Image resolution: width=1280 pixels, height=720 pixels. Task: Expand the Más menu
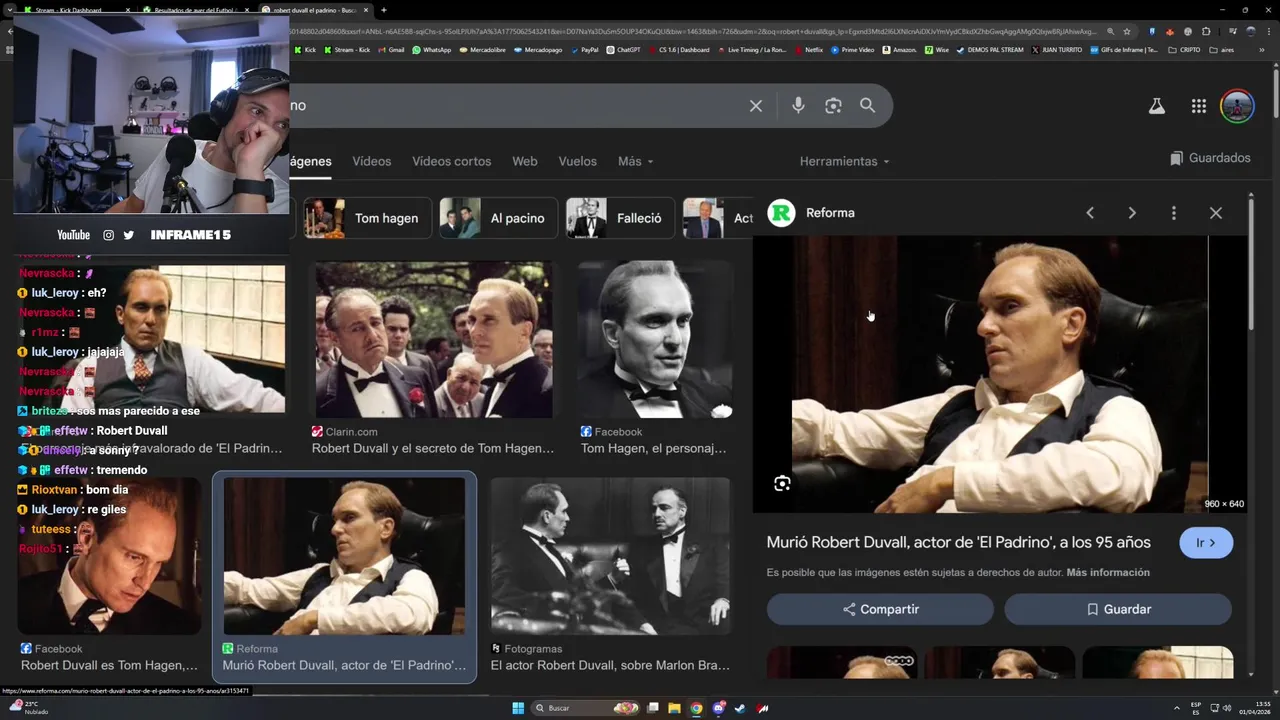pos(635,161)
